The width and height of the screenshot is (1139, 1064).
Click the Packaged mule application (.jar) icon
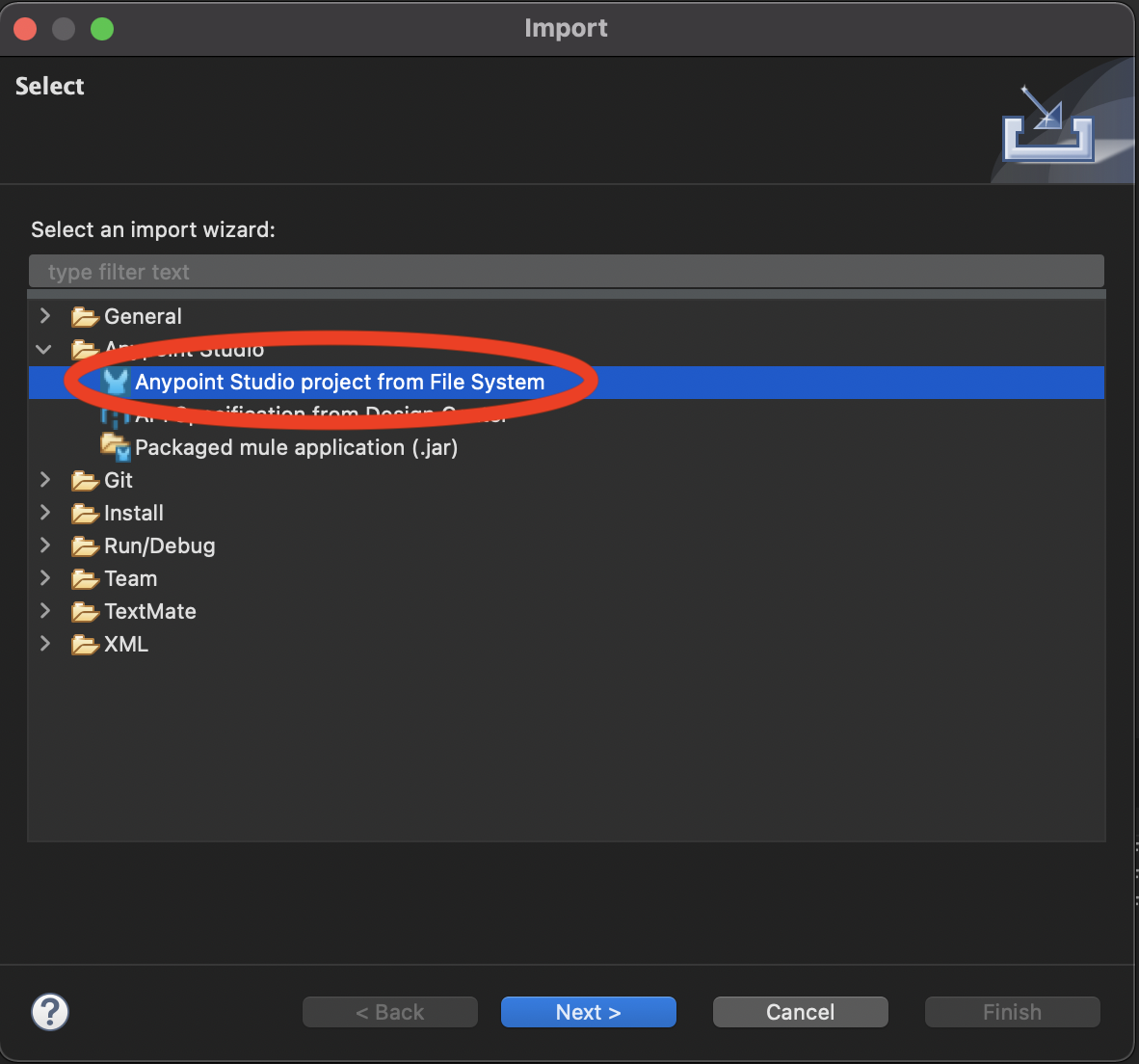[x=115, y=447]
